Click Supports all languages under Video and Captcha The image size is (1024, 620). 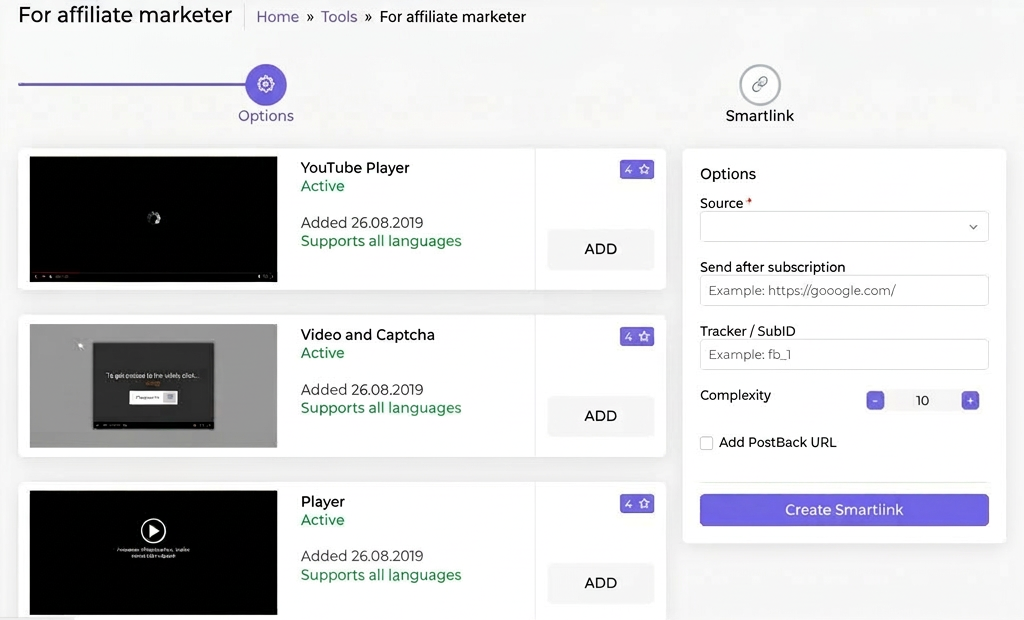[x=381, y=408]
